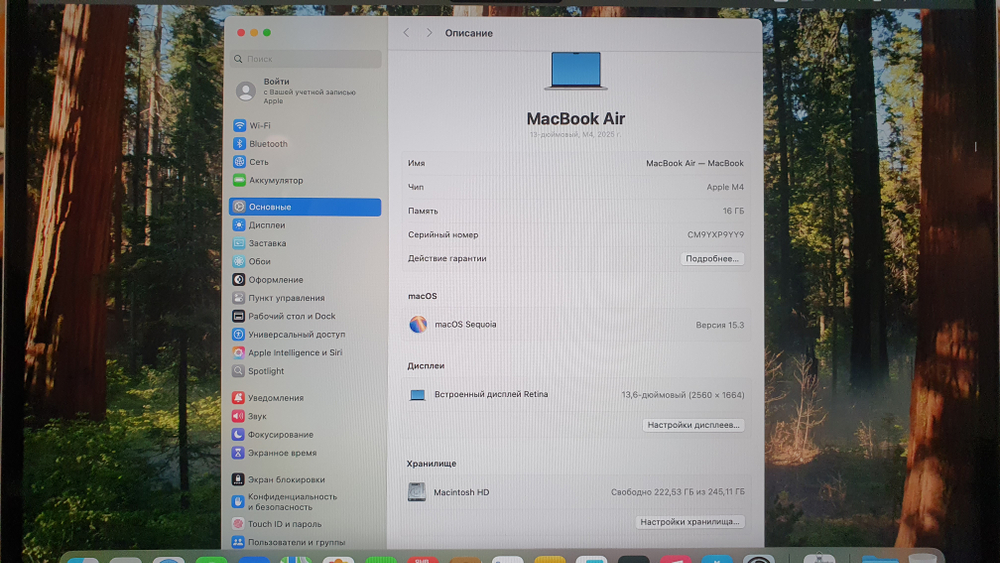Click the macOS Sequoia logo icon
Viewport: 1000px width, 563px height.
tap(418, 325)
